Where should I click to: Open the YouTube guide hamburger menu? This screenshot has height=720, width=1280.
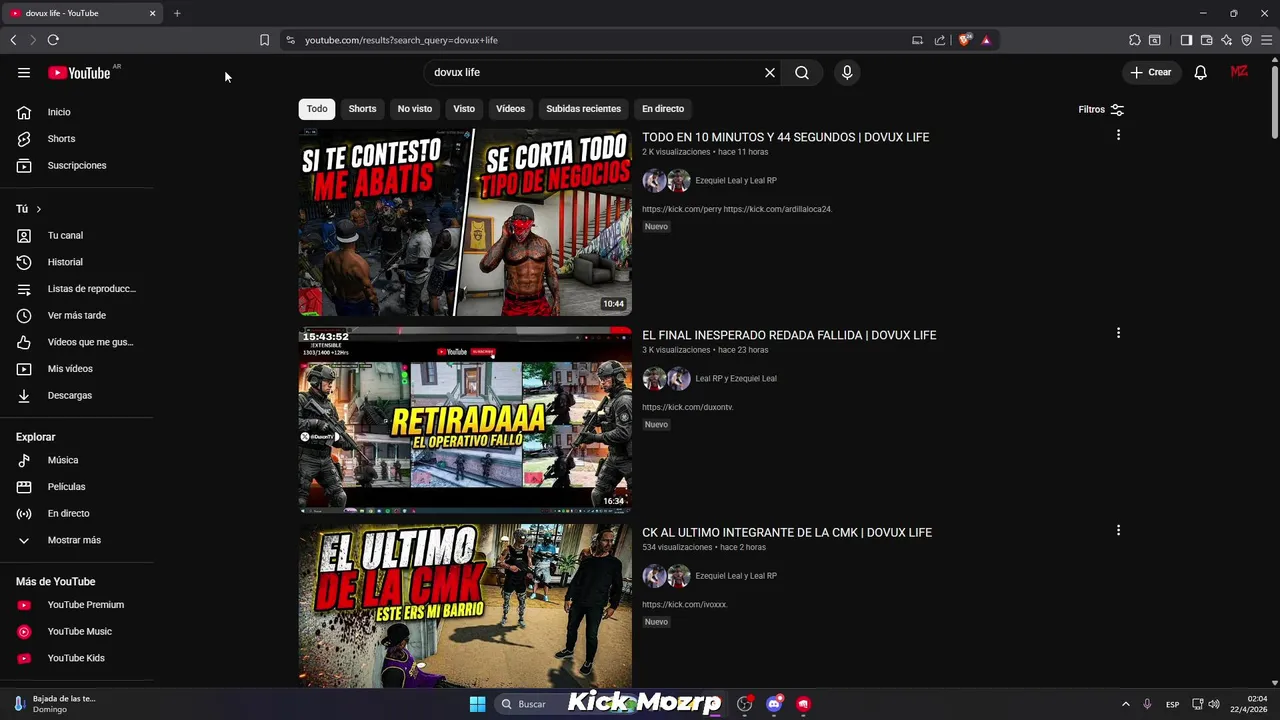click(x=24, y=73)
